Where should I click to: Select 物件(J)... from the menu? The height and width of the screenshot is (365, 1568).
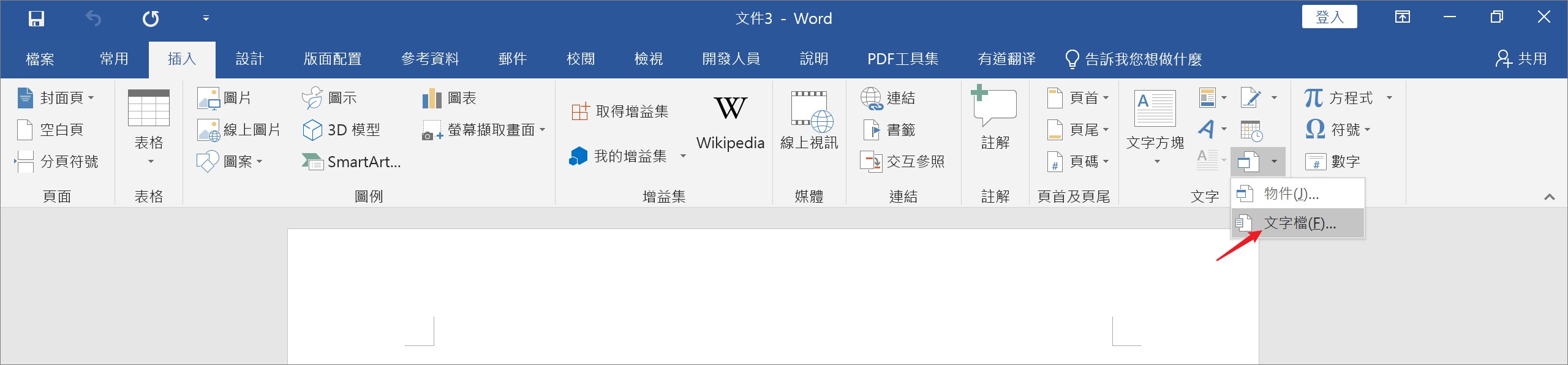(1298, 194)
